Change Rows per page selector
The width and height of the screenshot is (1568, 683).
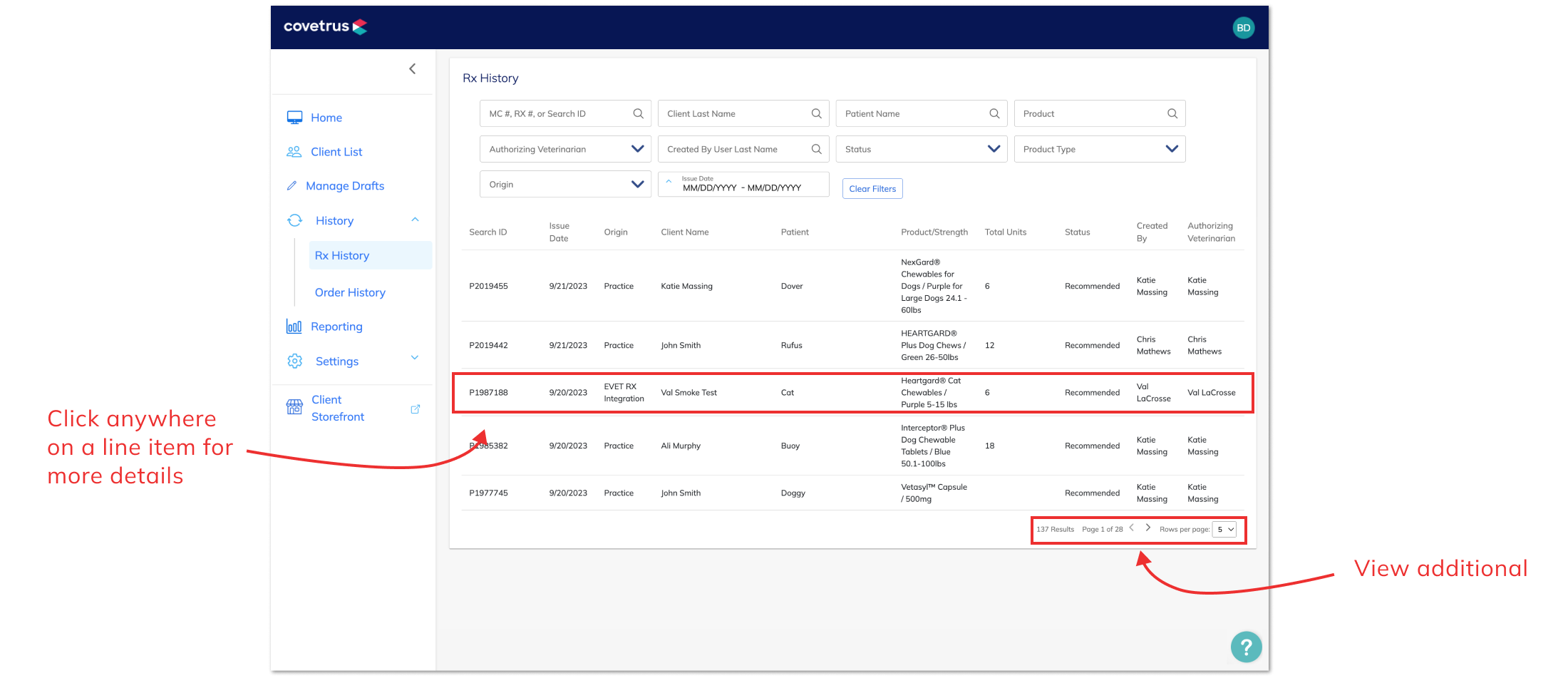(x=1224, y=530)
